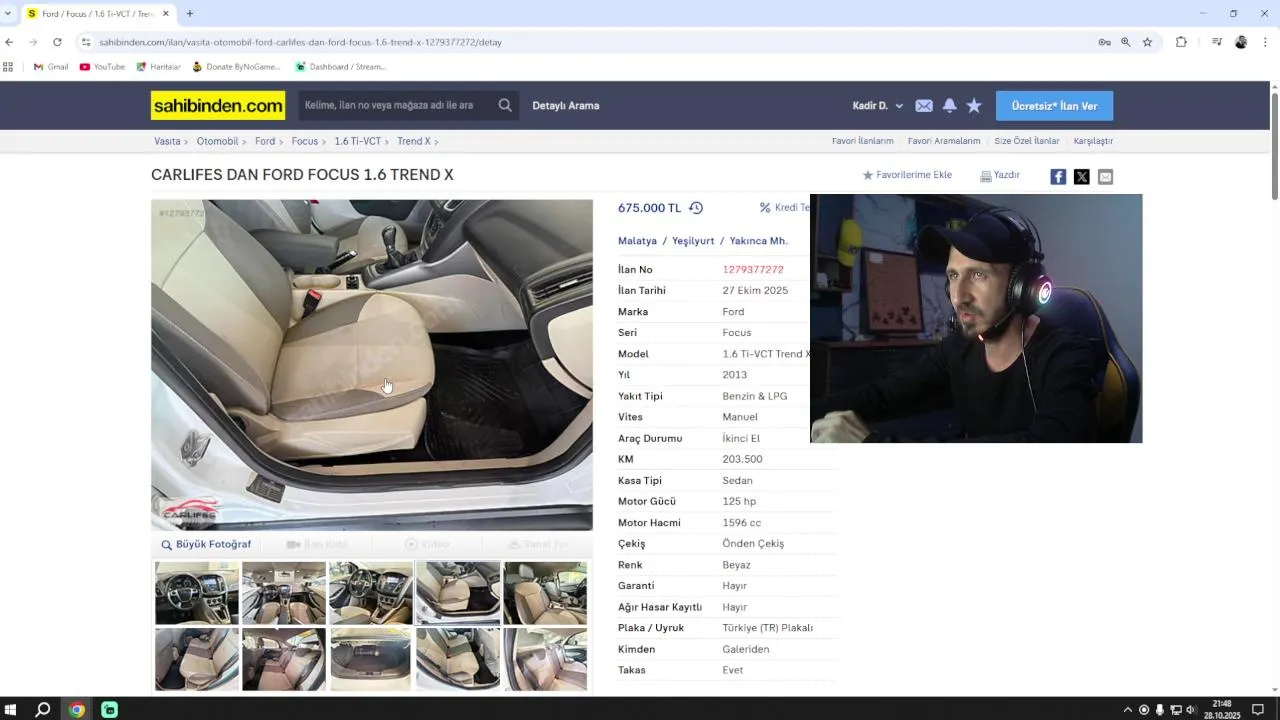The height and width of the screenshot is (720, 1280).
Task: Open green app icon in taskbar
Action: (x=110, y=710)
